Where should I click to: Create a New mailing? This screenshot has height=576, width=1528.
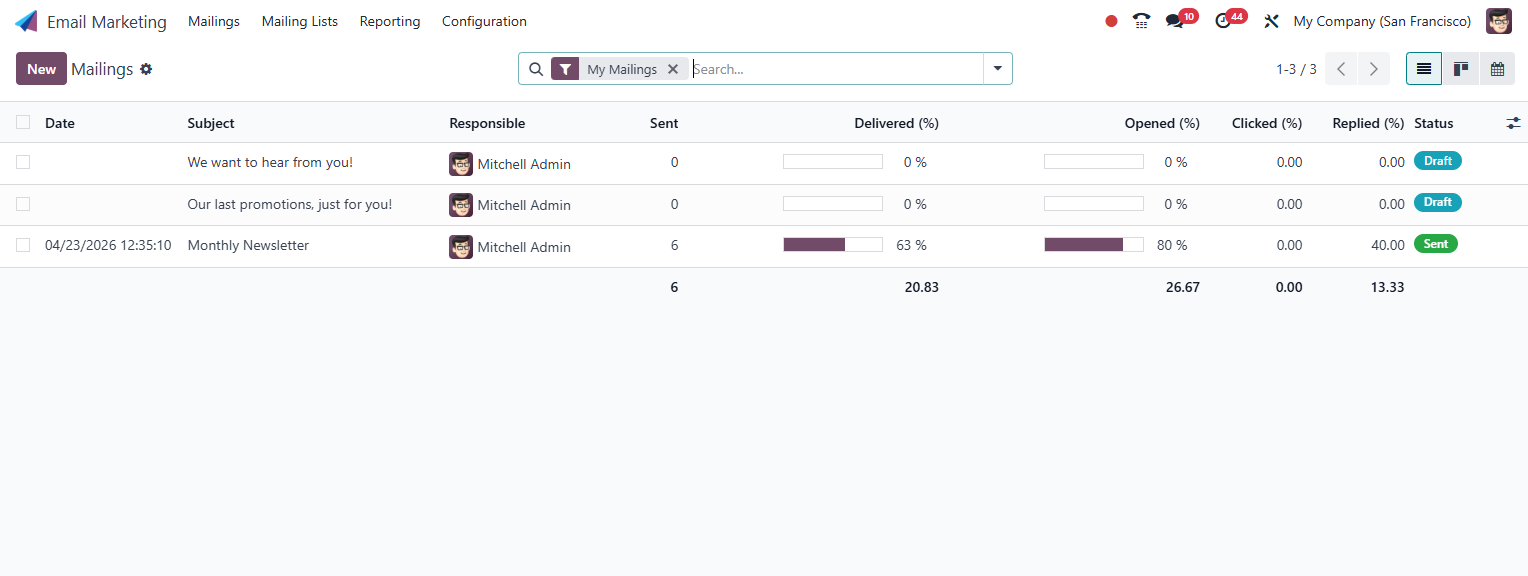41,69
